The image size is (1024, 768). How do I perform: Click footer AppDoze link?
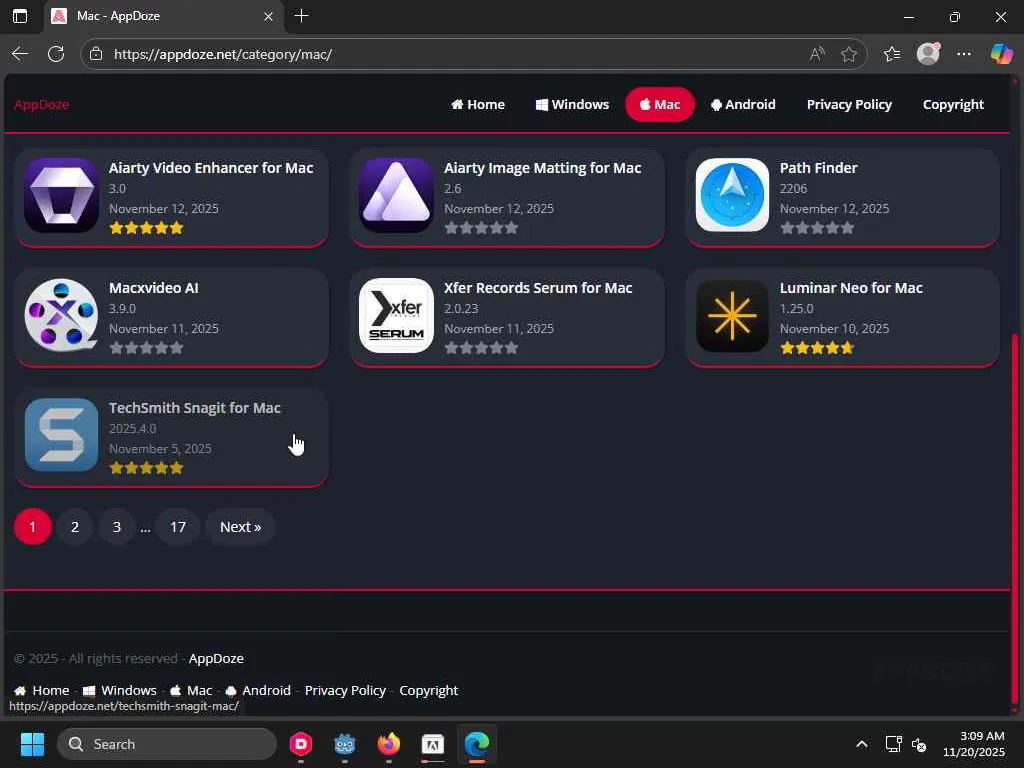[216, 658]
